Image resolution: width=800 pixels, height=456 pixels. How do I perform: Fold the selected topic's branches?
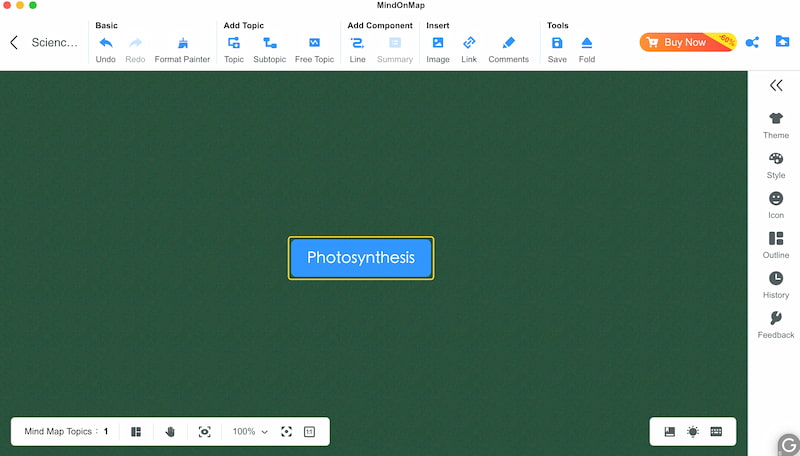[x=586, y=43]
